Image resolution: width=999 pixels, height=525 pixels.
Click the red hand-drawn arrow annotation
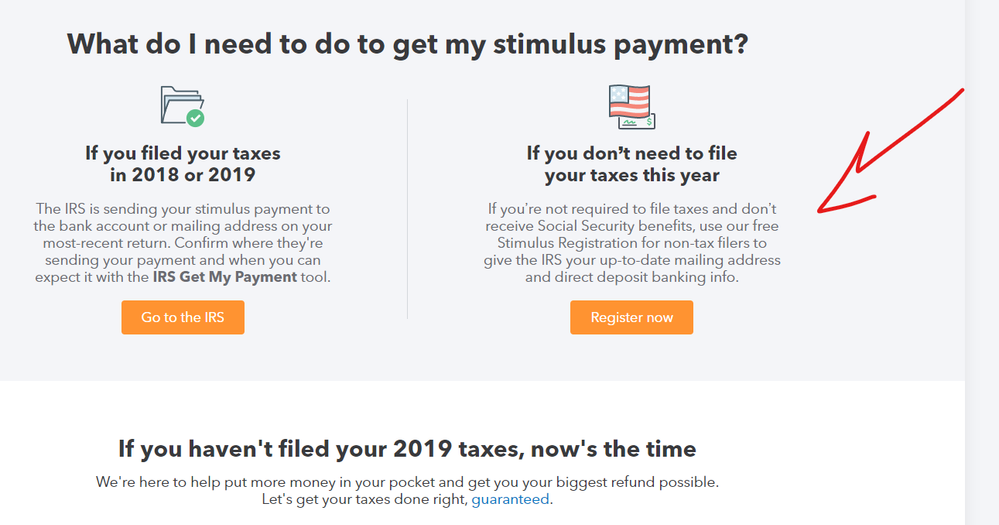pos(890,151)
